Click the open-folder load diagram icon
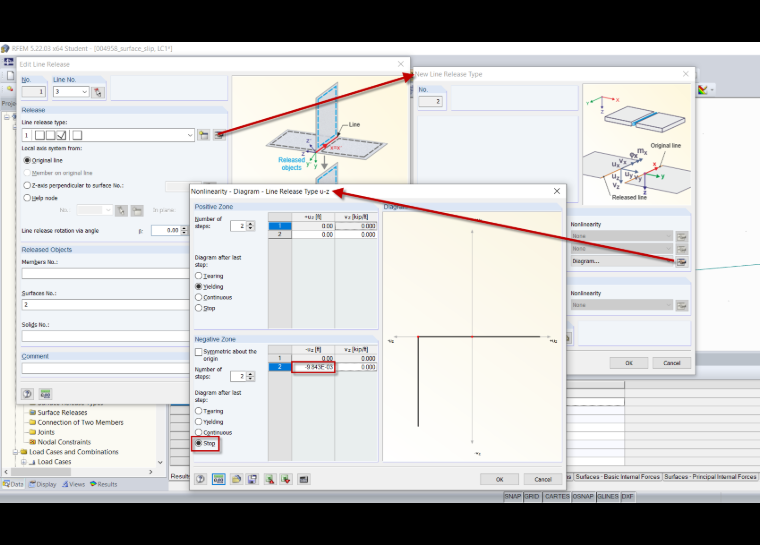760x545 pixels. click(x=236, y=479)
